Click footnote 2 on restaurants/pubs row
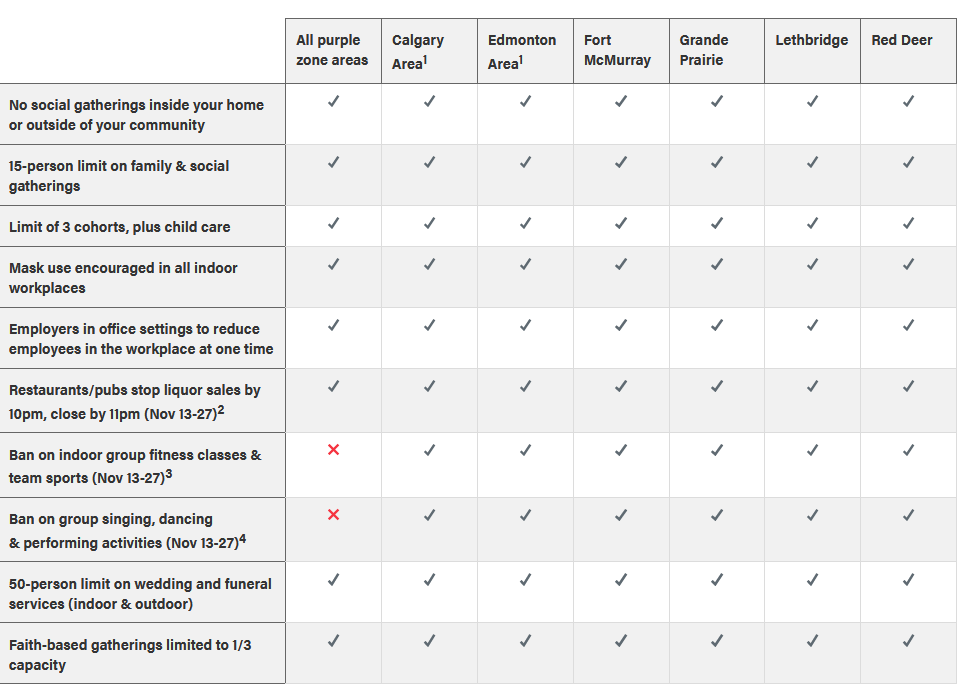The height and width of the screenshot is (684, 959). tap(221, 408)
